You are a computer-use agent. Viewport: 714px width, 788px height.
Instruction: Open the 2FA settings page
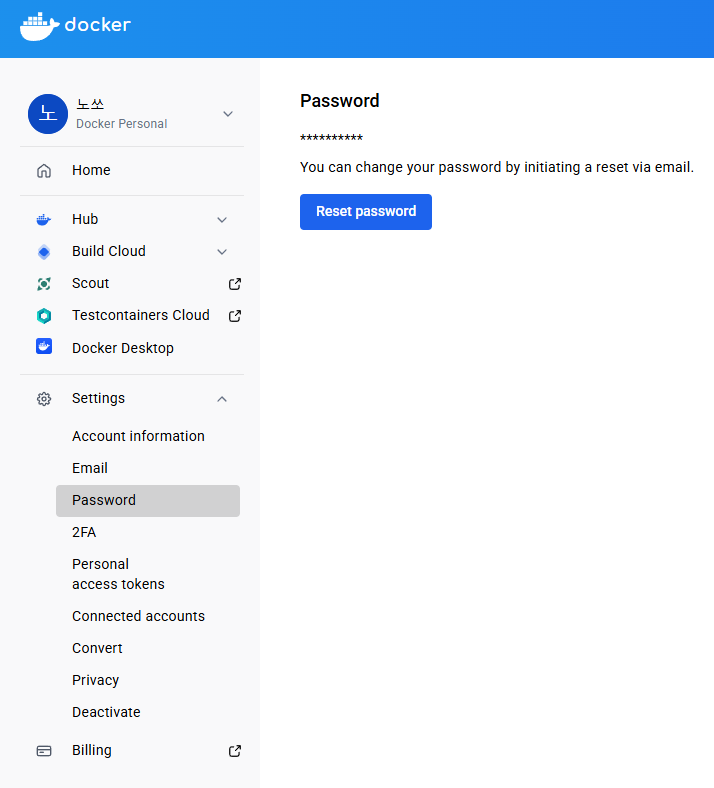click(x=84, y=532)
